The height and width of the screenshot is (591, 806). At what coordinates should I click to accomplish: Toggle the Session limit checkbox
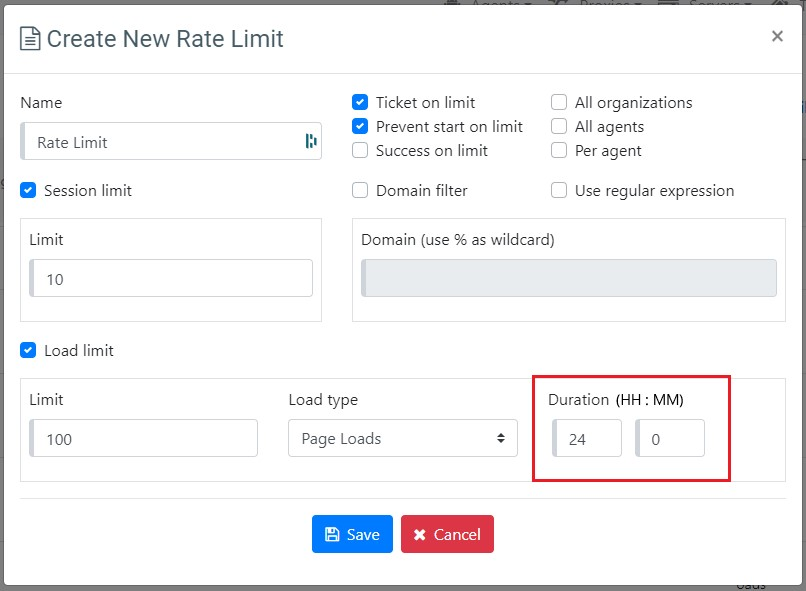tap(28, 190)
